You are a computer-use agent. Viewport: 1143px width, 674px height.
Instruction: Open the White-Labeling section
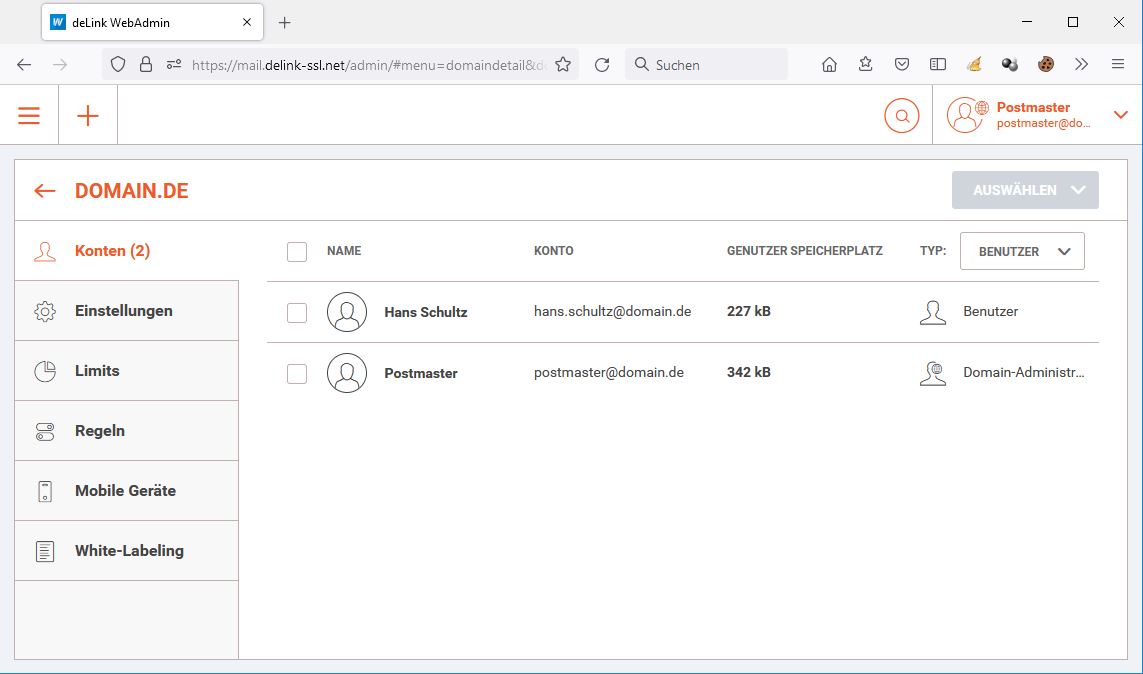click(129, 551)
